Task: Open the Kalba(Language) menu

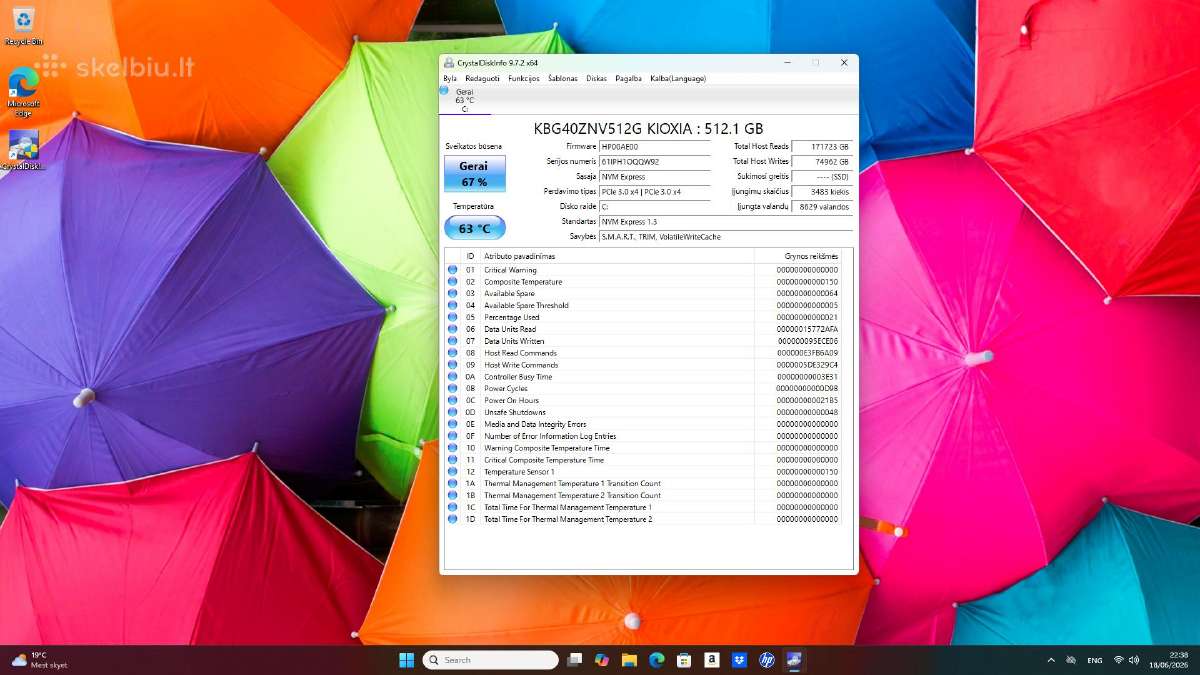Action: coord(678,78)
